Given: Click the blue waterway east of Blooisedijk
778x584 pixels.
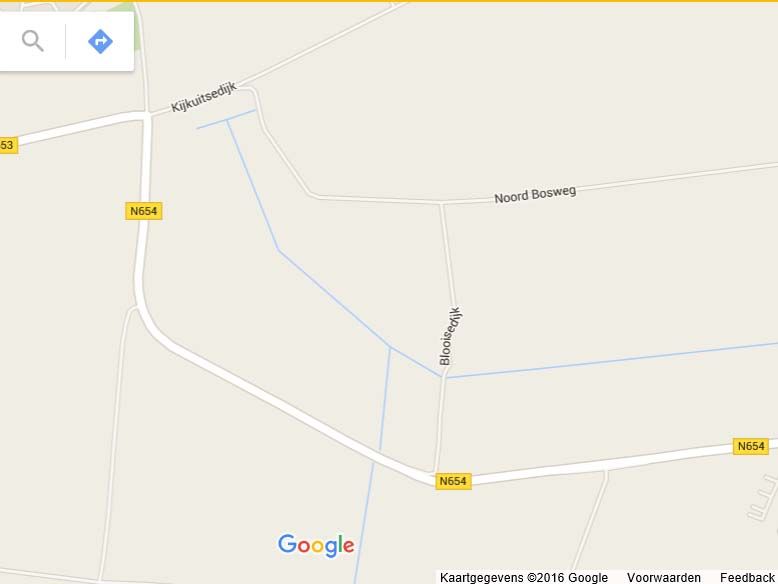Looking at the screenshot, I should coord(612,360).
